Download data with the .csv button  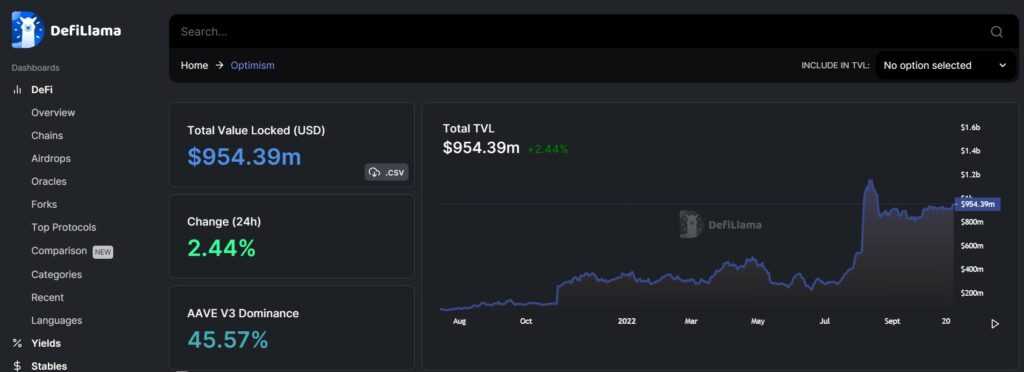(386, 172)
